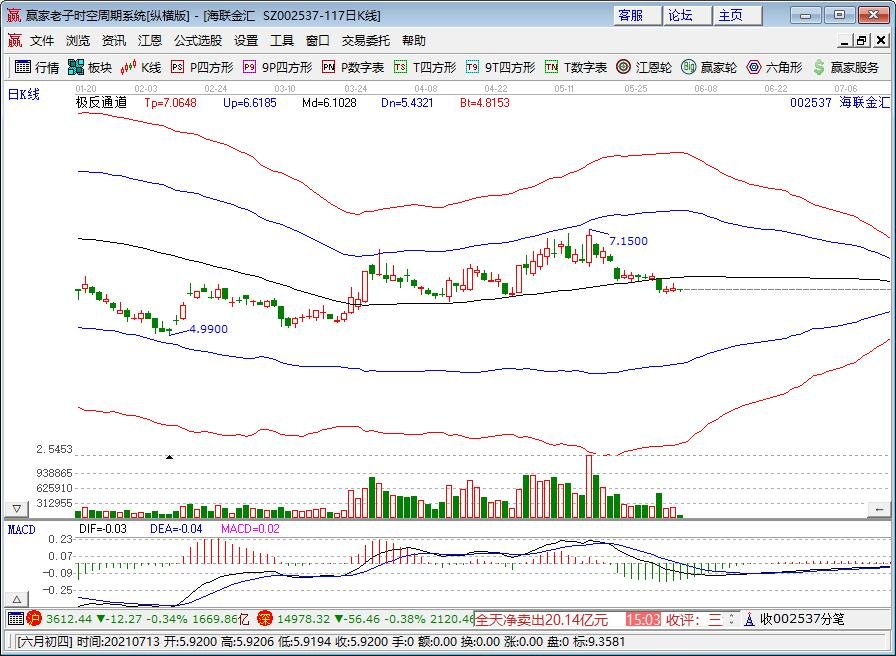This screenshot has height=656, width=896.
Task: Click the 3612.44 Shanghai index value
Action: 69,619
